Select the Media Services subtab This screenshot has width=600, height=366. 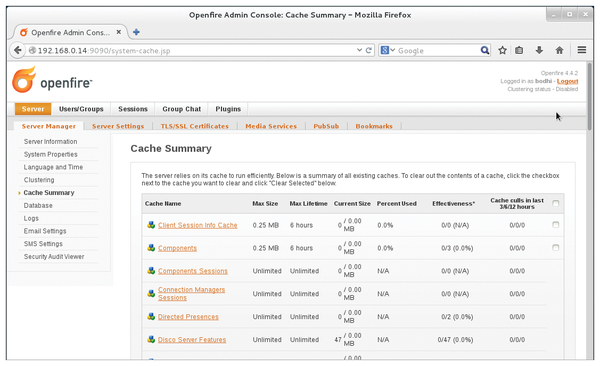click(x=271, y=126)
